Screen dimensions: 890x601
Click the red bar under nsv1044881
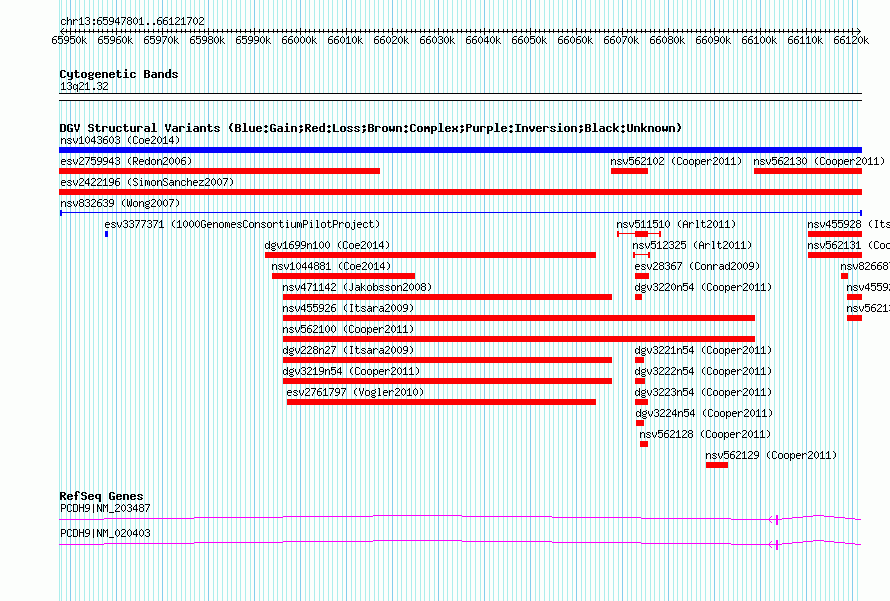[x=343, y=276]
